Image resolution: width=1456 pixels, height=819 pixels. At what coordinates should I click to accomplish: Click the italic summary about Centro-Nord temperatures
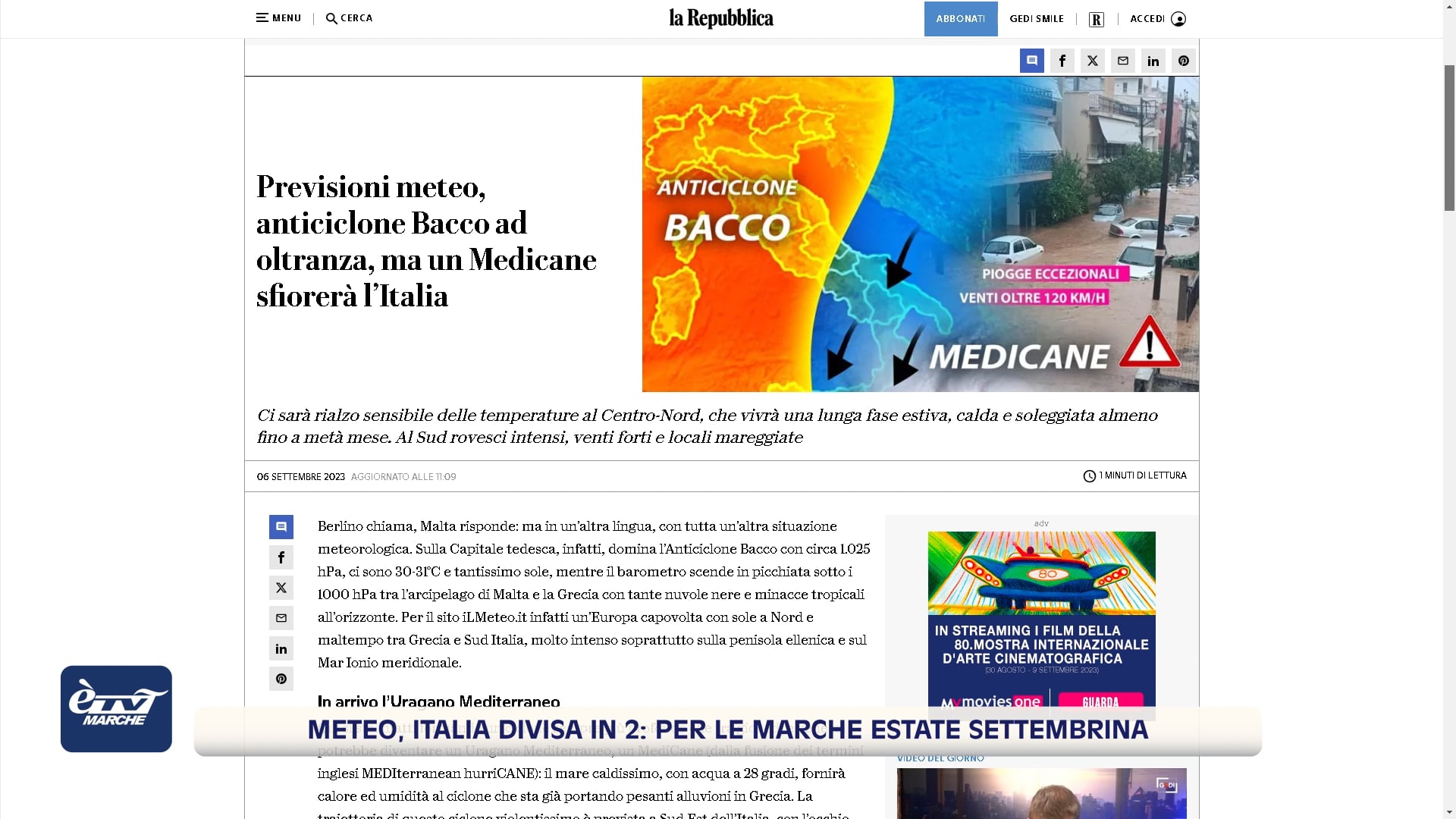[708, 426]
